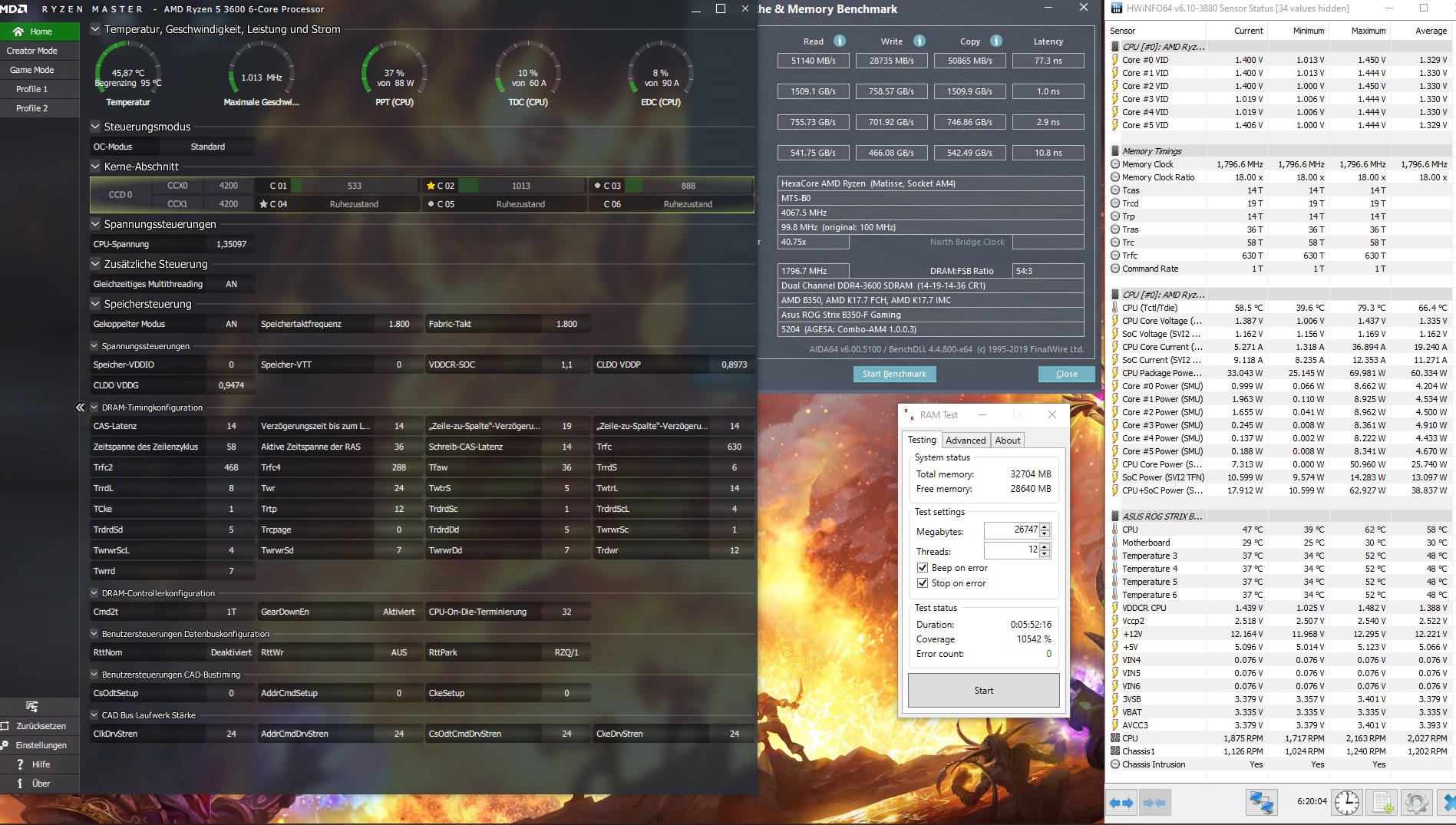Open the About tab in RAM Test
Screen dimensions: 1456x825
pyautogui.click(x=1008, y=441)
